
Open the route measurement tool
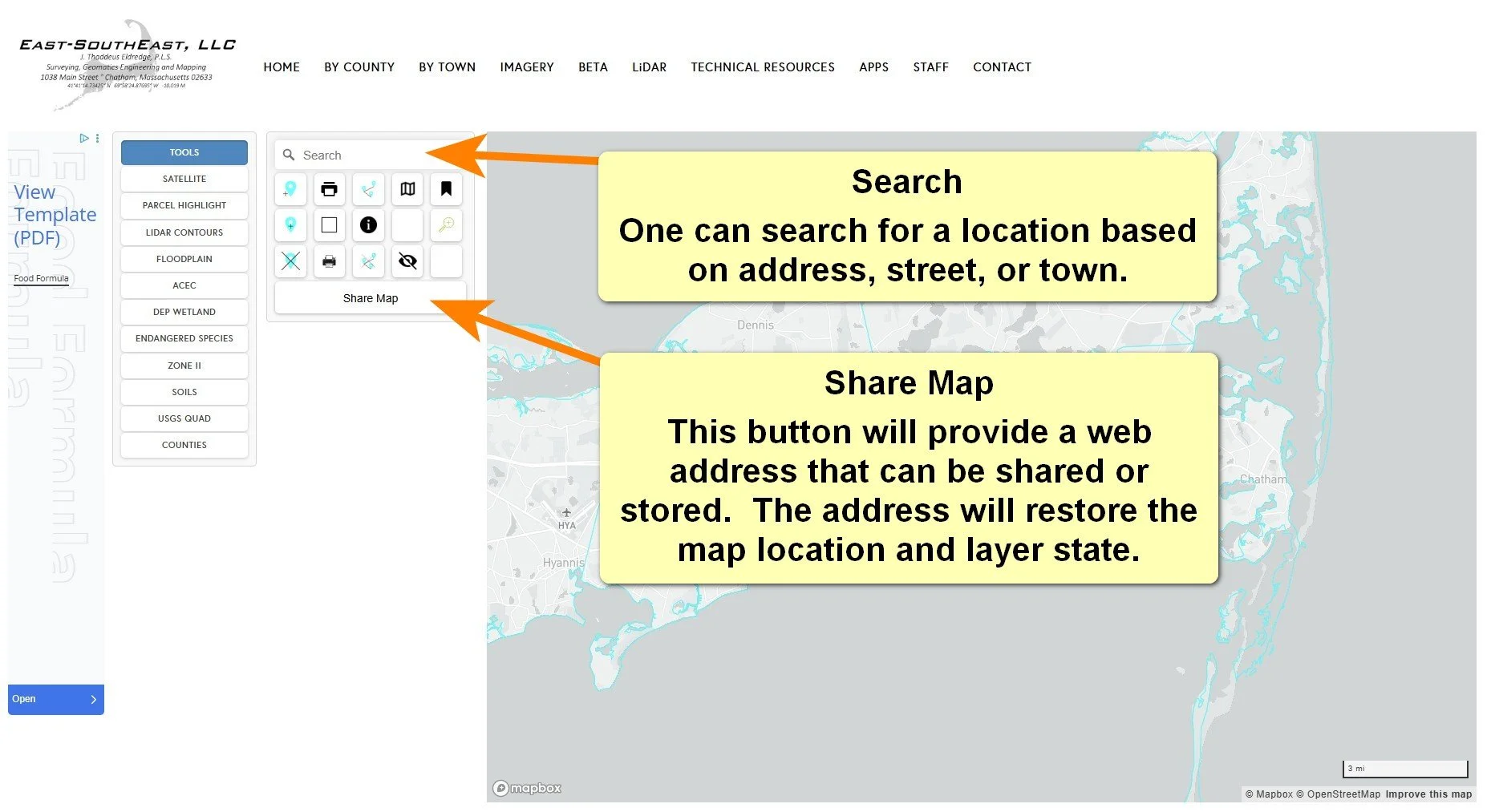click(368, 189)
